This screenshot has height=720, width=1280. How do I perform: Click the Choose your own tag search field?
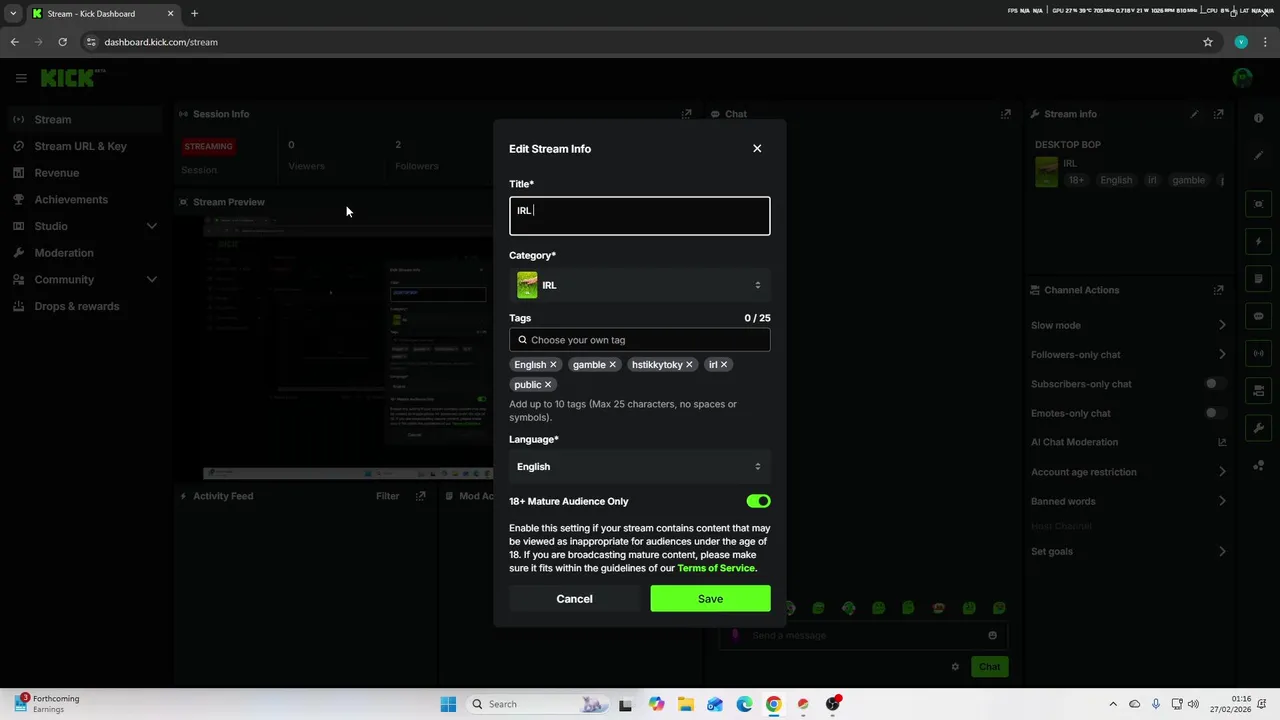coord(640,340)
